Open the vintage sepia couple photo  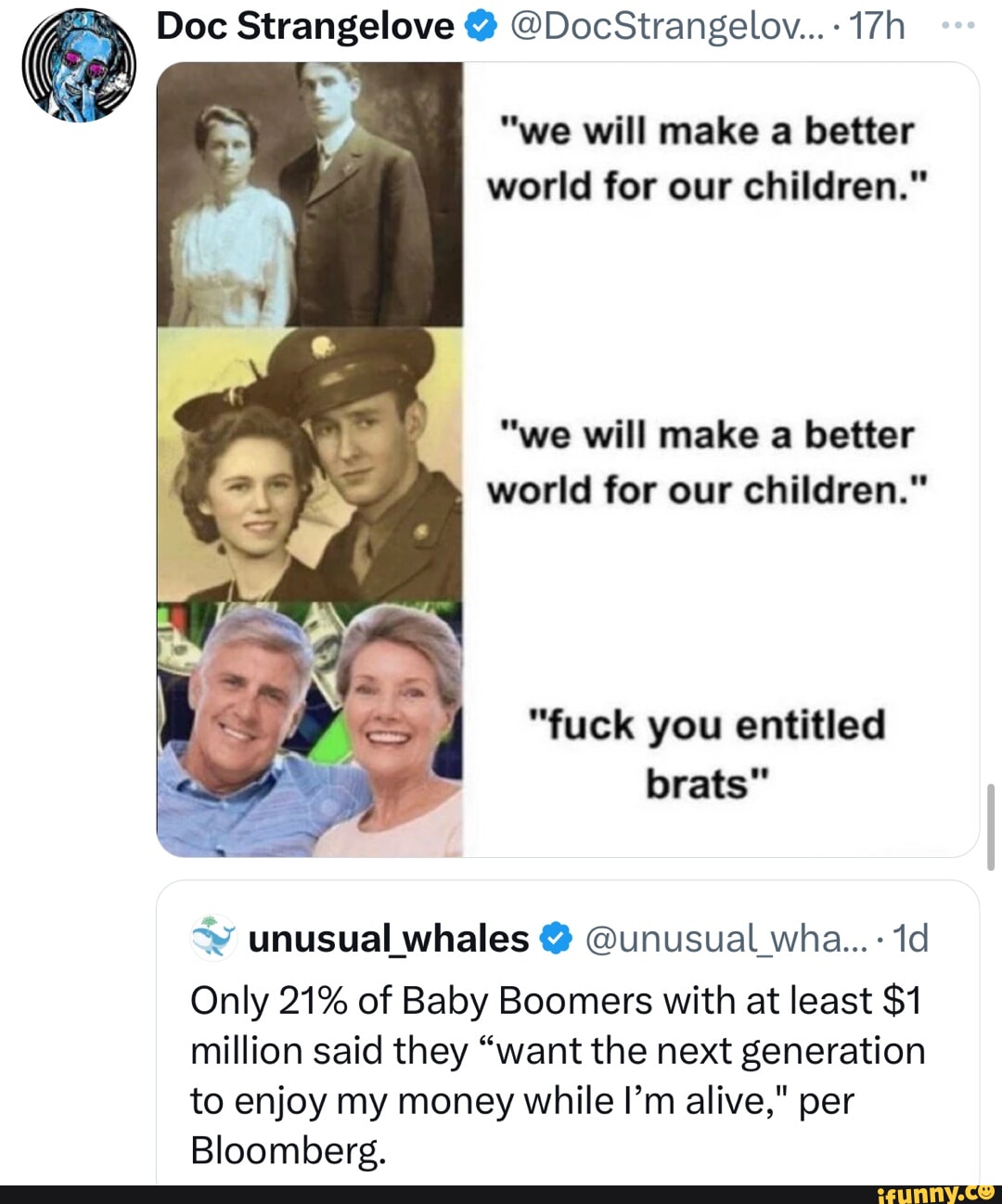pyautogui.click(x=310, y=194)
